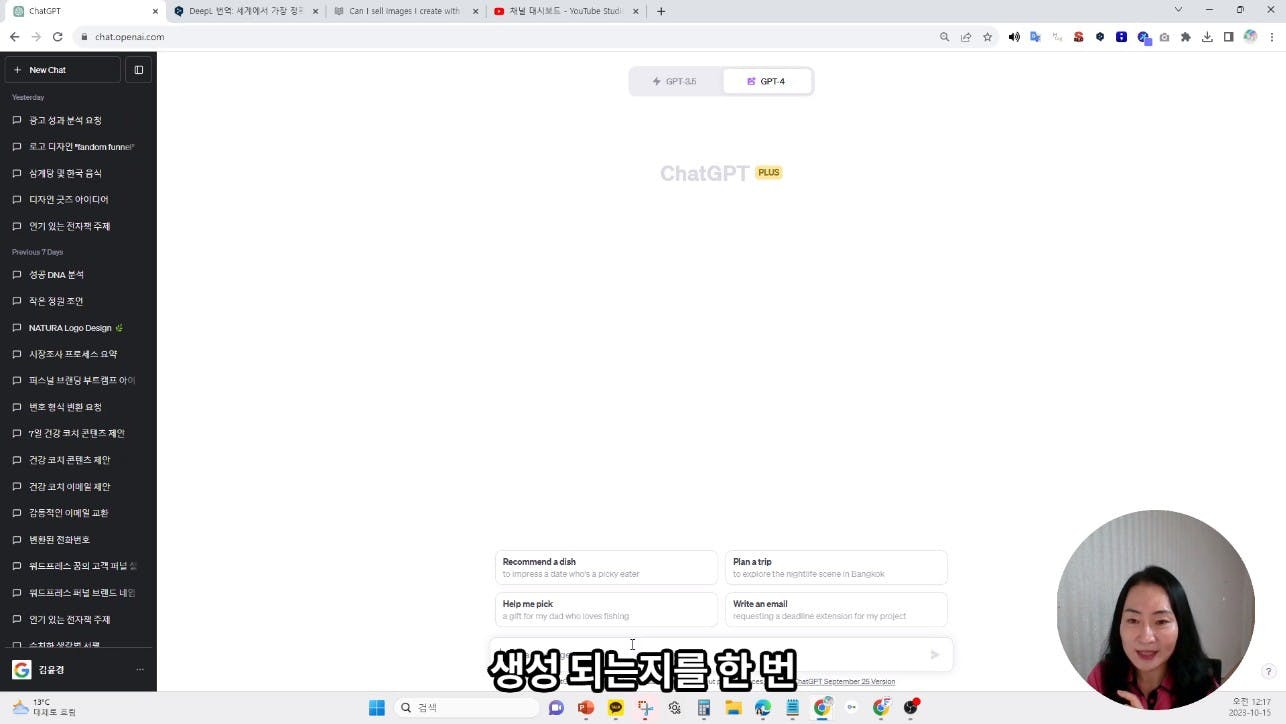Click the camera screenshot extension icon
Image resolution: width=1286 pixels, height=724 pixels.
(x=1164, y=37)
